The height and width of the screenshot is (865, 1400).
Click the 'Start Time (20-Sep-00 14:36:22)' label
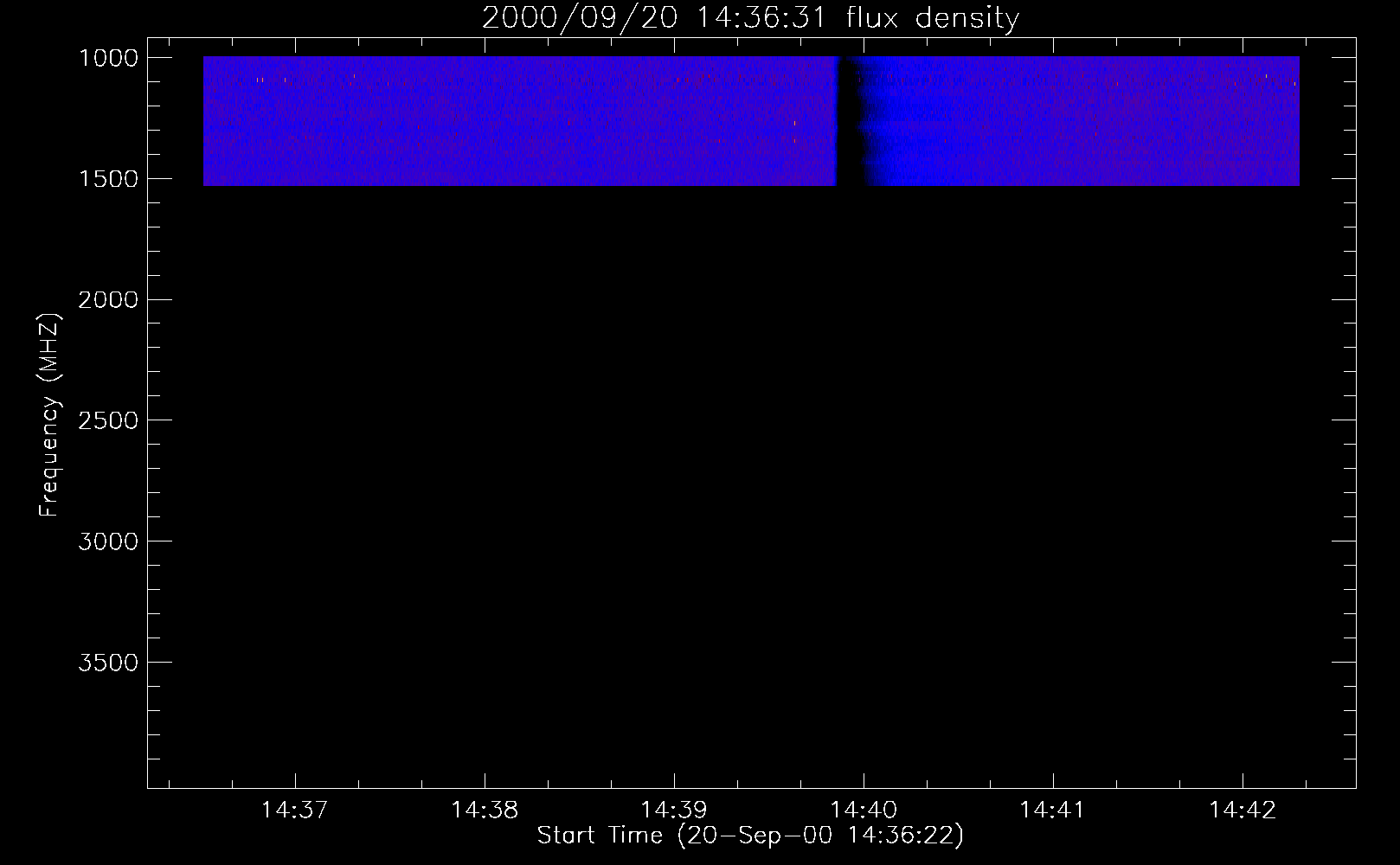coord(750,836)
